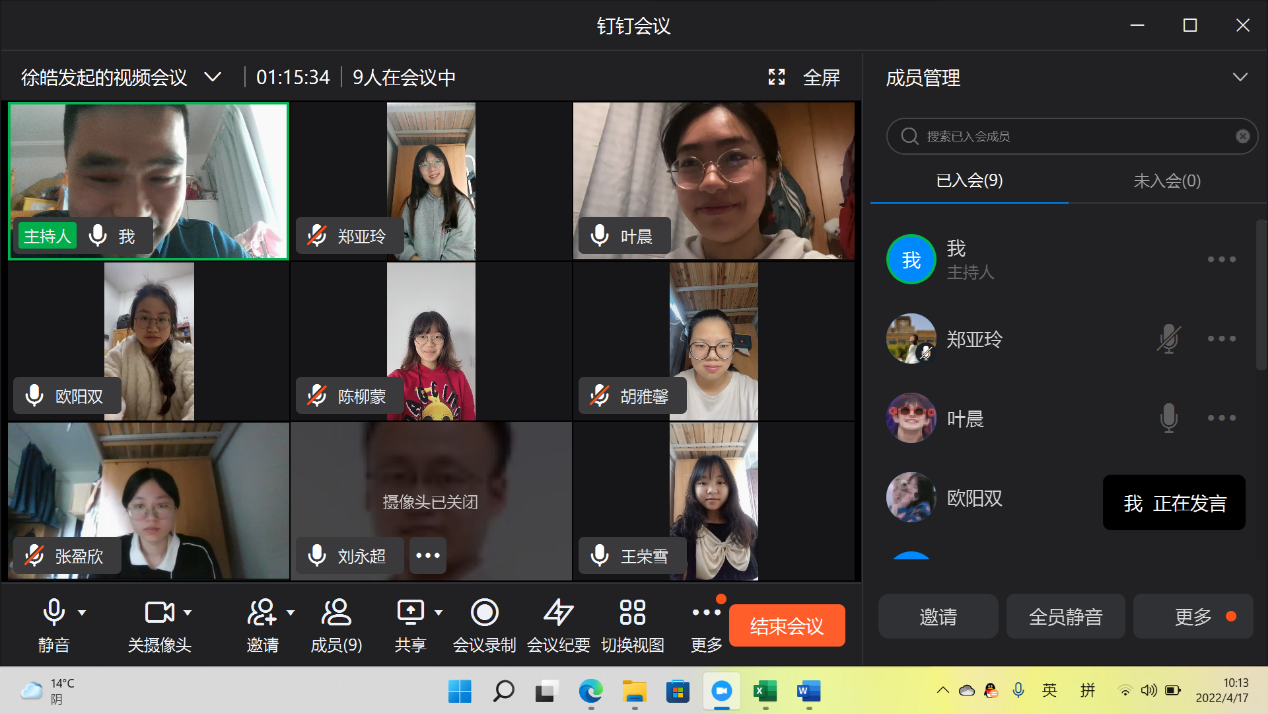
Task: Expand the meeting title dropdown chevron
Action: (x=212, y=77)
